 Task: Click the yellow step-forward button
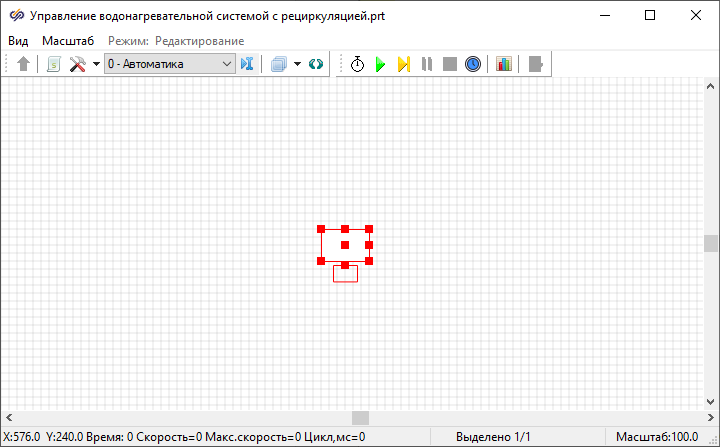pyautogui.click(x=403, y=64)
